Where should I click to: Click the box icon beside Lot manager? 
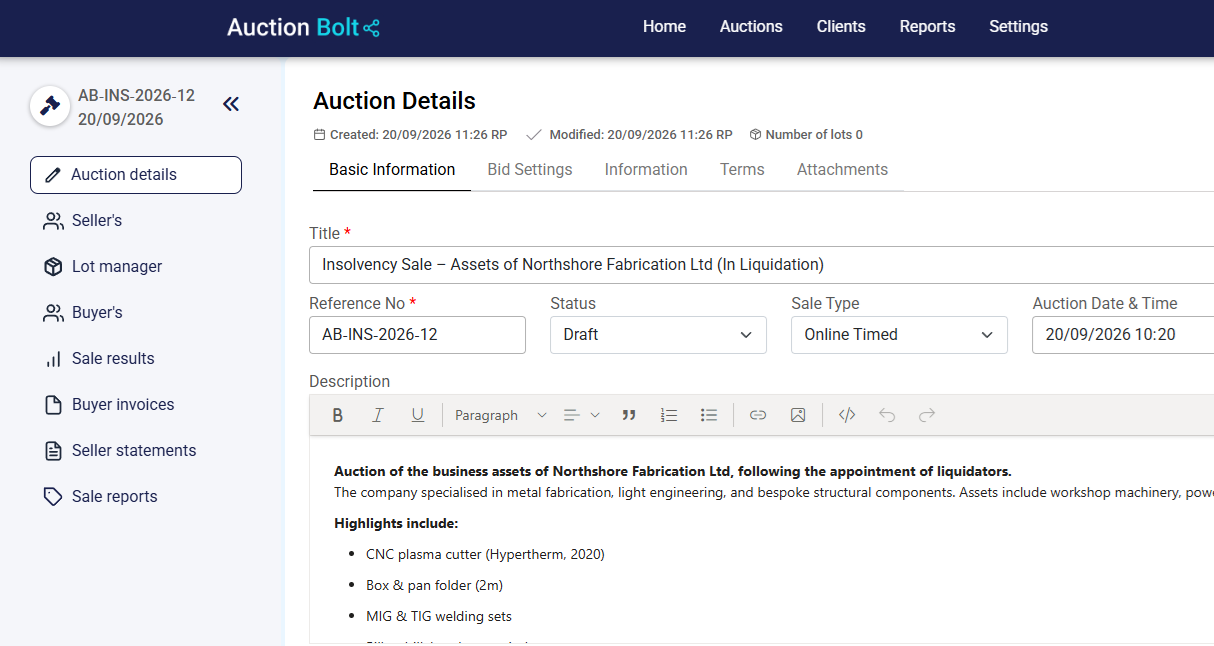[x=53, y=267]
